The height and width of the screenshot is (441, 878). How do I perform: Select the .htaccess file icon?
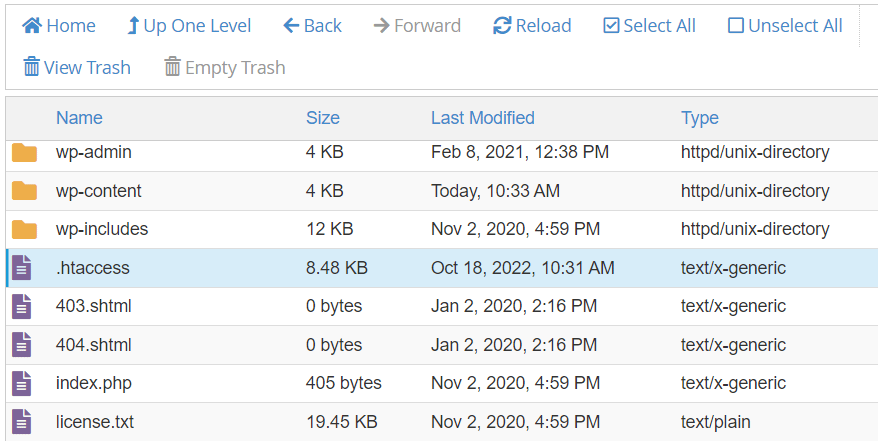(x=22, y=268)
